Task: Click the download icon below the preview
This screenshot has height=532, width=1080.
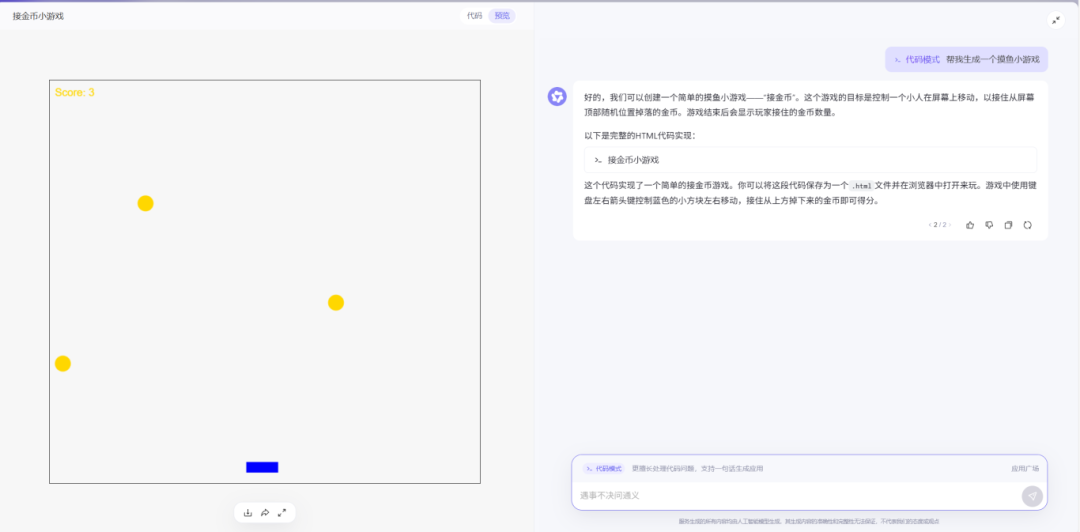Action: (248, 513)
